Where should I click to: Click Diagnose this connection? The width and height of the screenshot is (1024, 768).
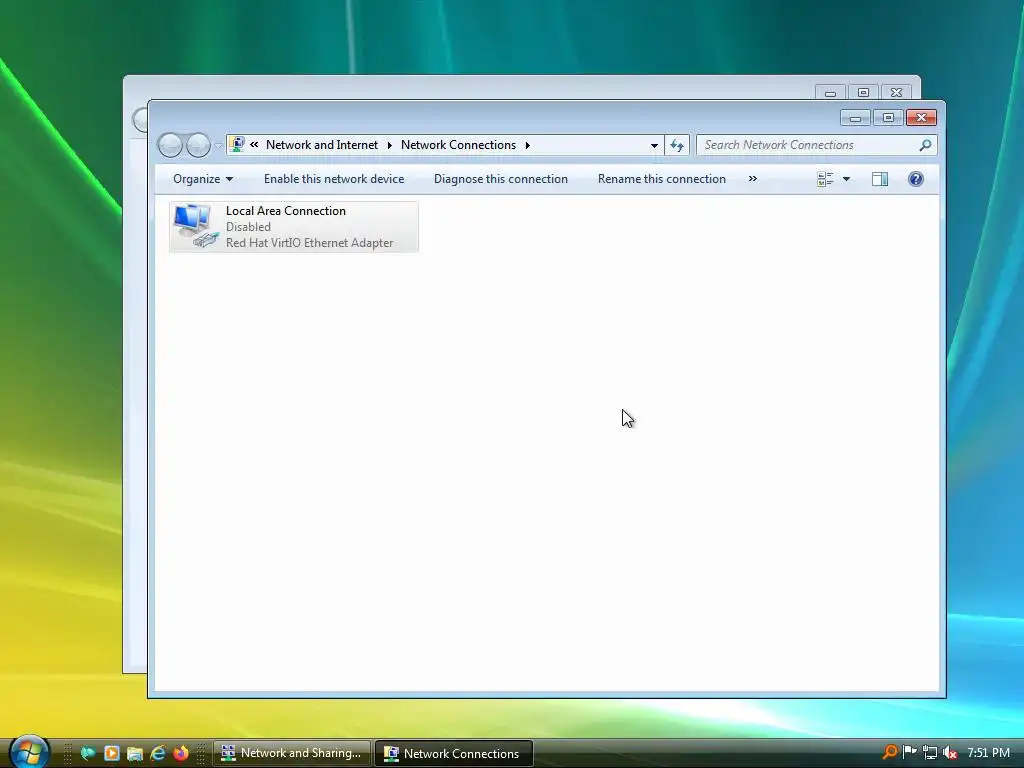(501, 179)
